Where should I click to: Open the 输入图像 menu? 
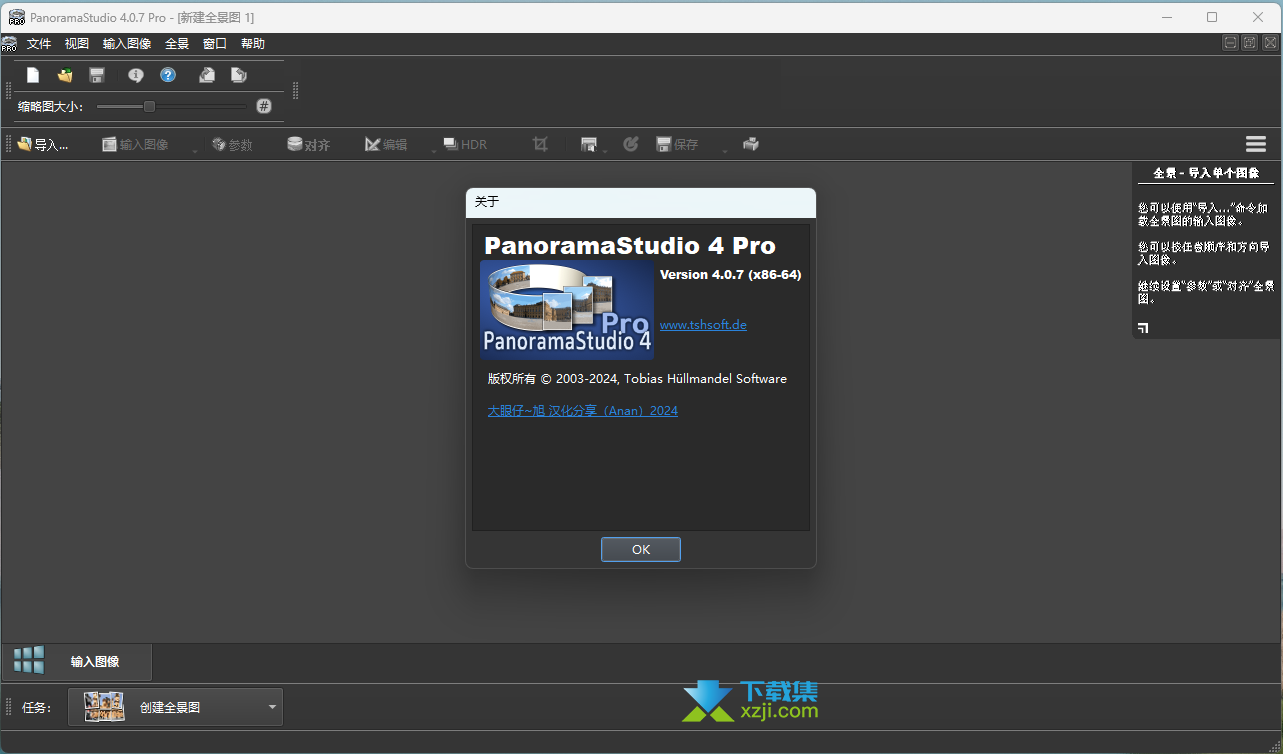(127, 44)
